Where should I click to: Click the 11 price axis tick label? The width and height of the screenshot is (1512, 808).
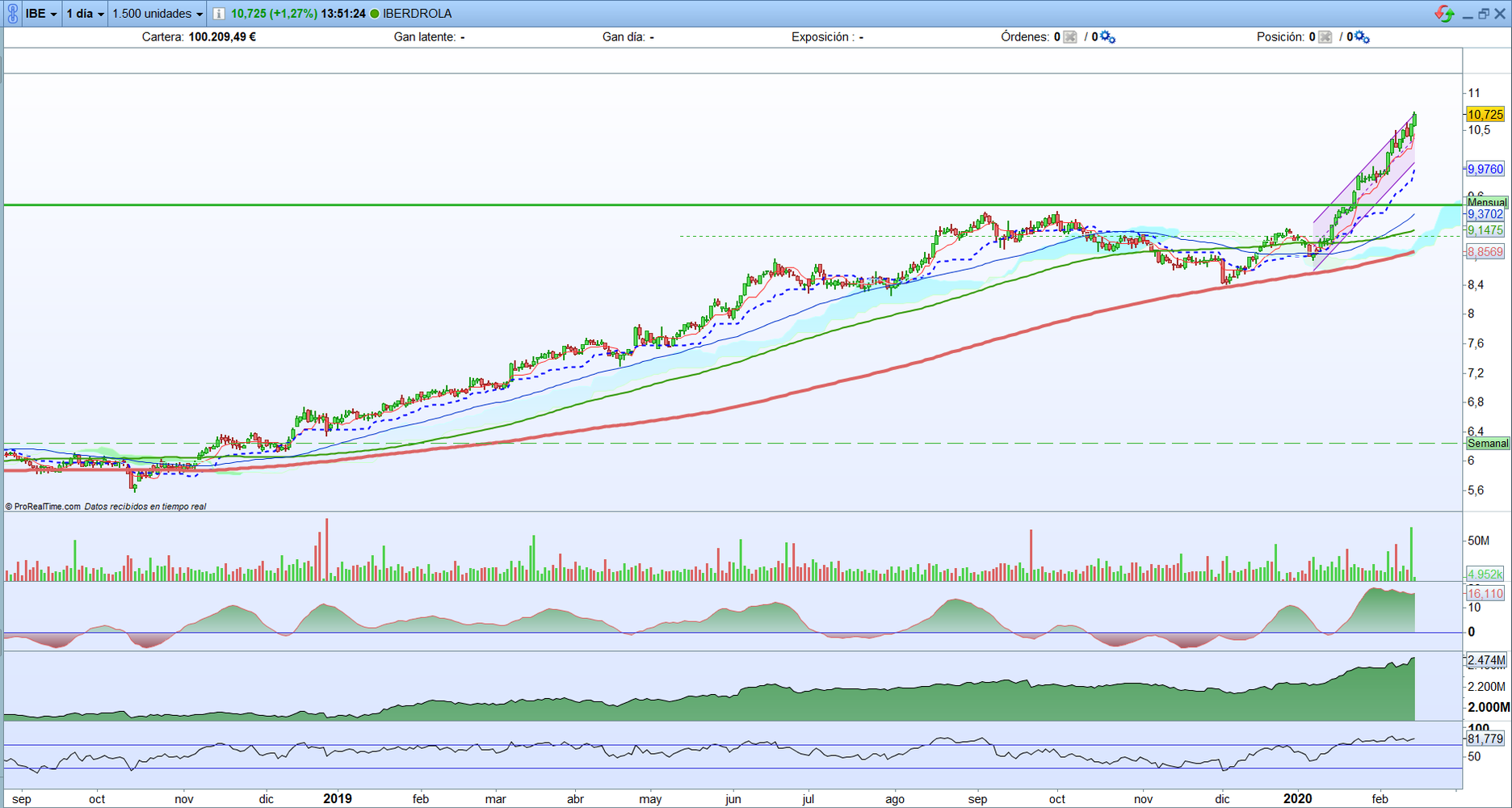pyautogui.click(x=1474, y=94)
